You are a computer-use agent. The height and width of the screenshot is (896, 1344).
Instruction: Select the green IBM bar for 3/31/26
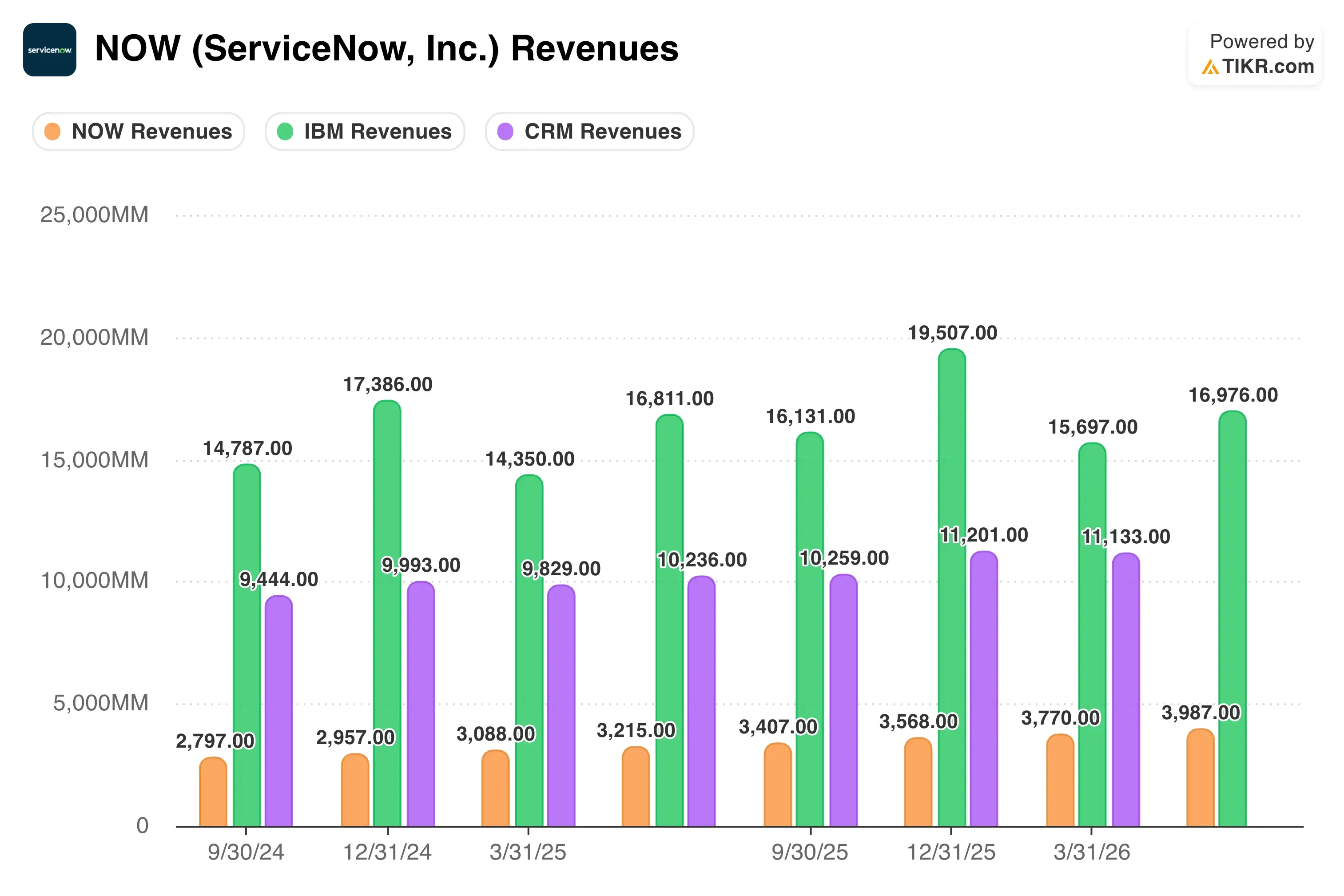[x=1092, y=634]
